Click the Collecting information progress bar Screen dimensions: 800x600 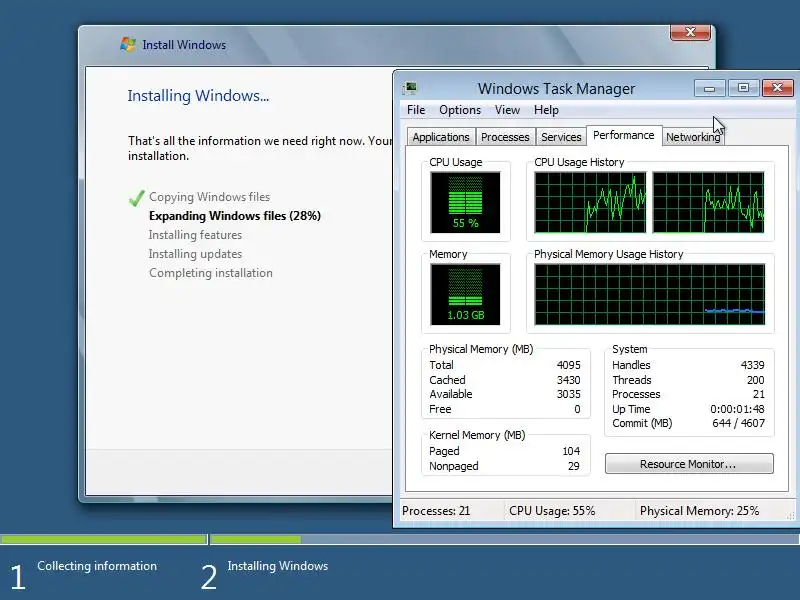[x=104, y=539]
